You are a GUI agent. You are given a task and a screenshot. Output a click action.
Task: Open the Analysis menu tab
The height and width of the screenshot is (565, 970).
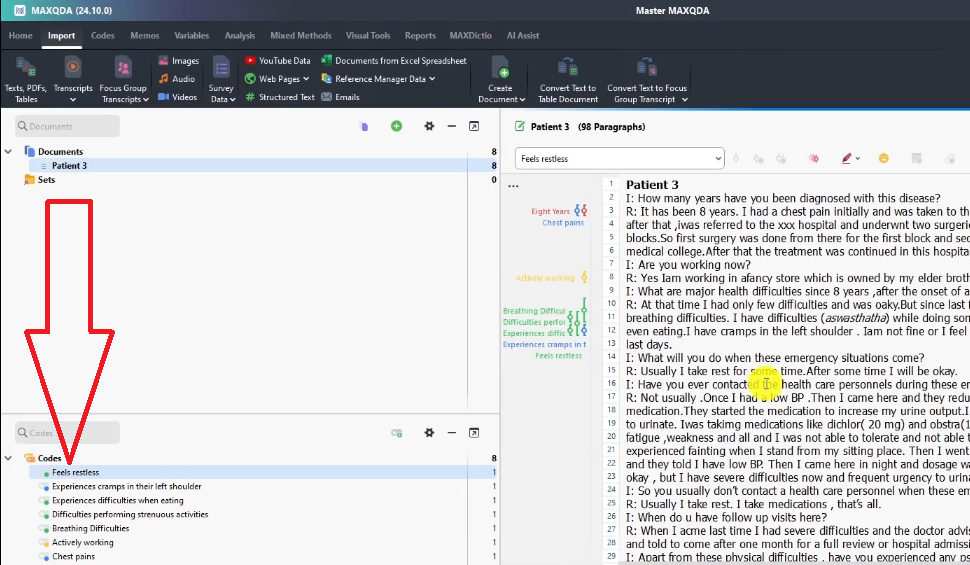(x=240, y=35)
